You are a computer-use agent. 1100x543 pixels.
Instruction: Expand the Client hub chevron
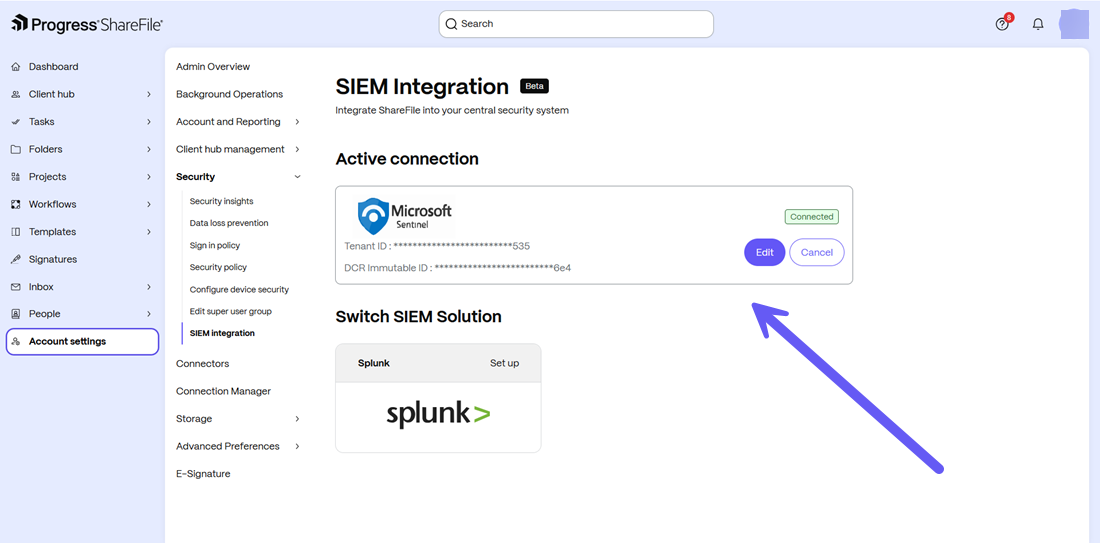point(149,94)
